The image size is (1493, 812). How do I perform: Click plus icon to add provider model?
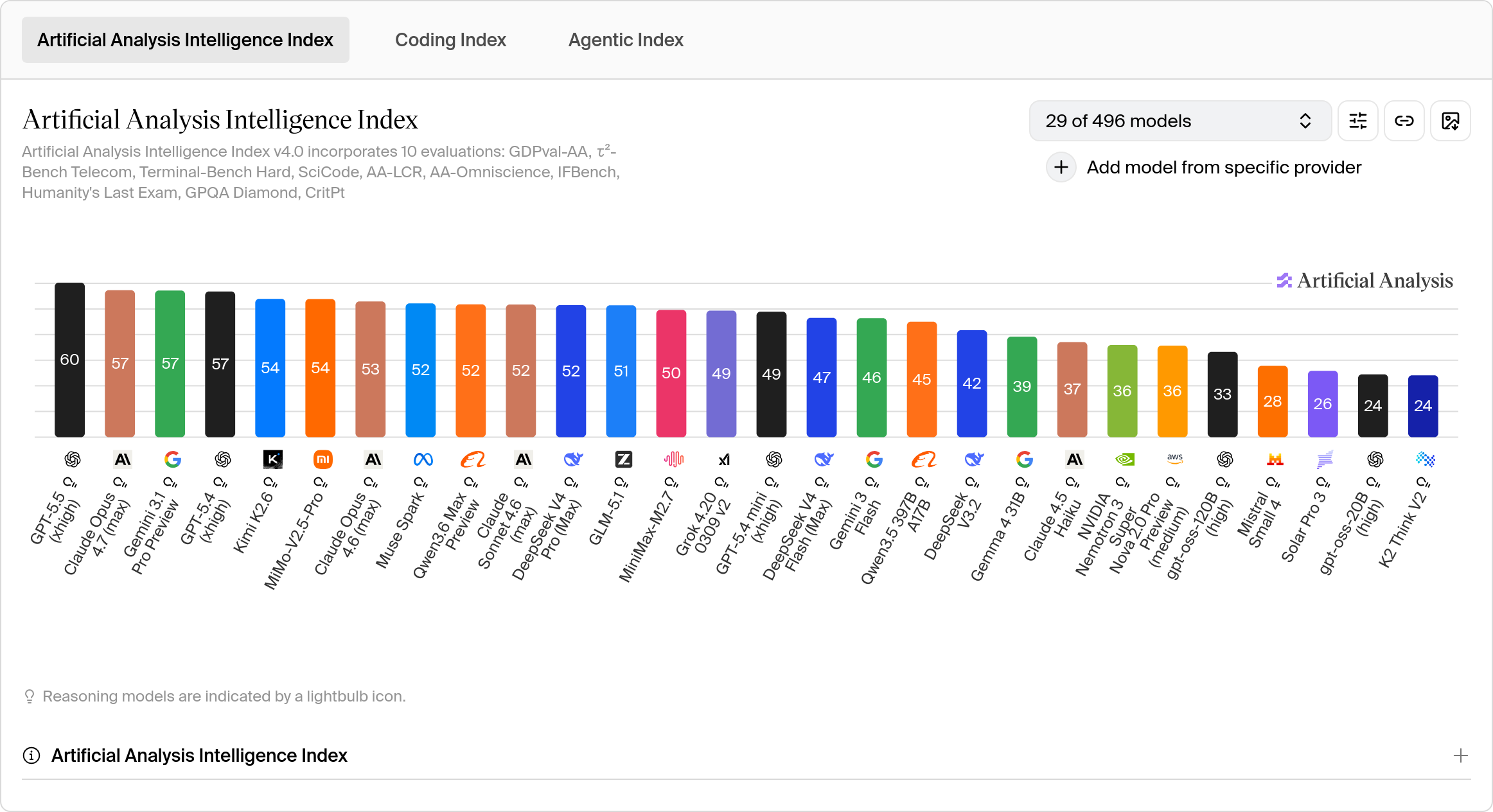point(1061,168)
